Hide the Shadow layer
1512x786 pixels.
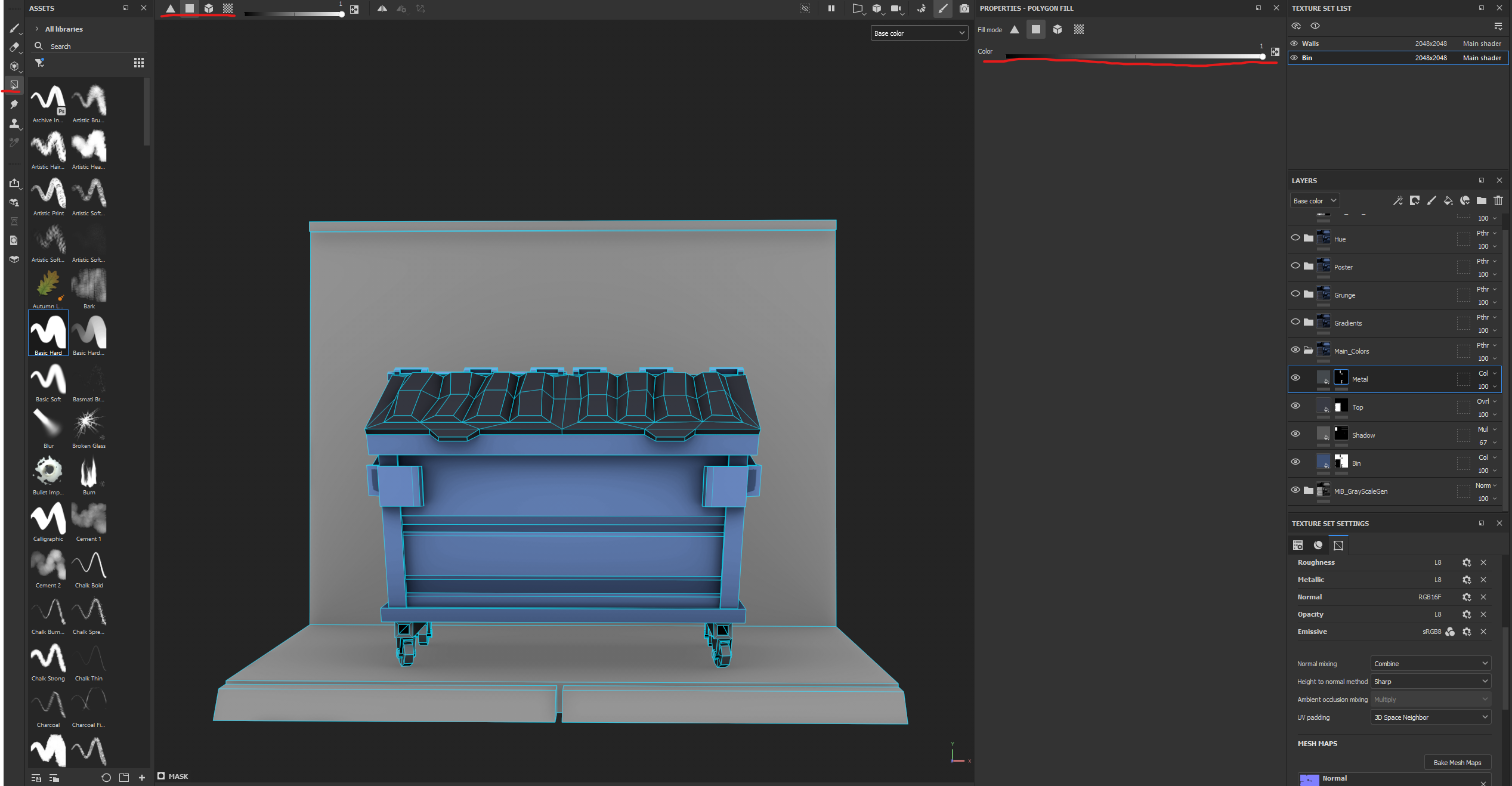click(1295, 434)
